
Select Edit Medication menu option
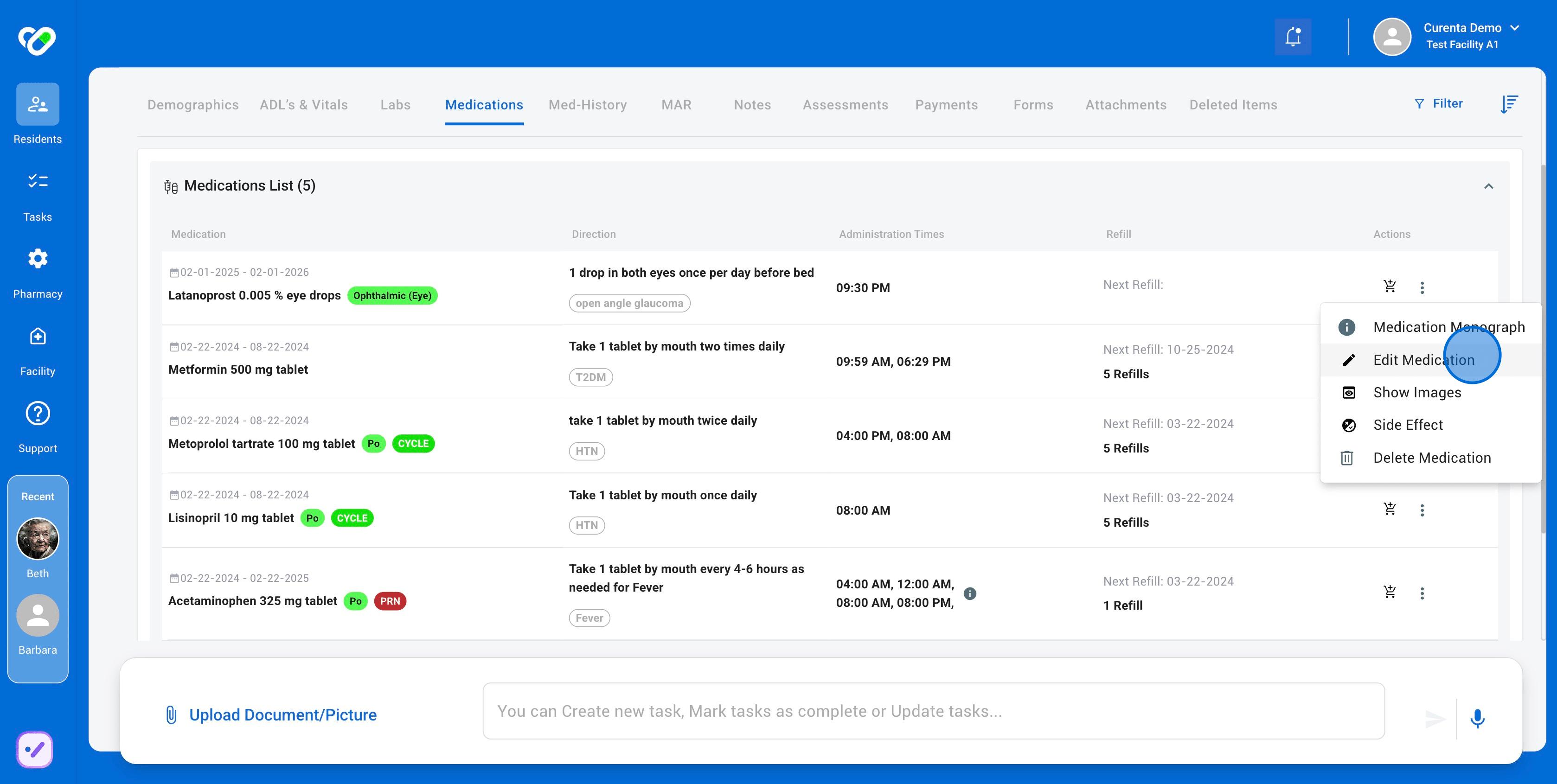pyautogui.click(x=1431, y=360)
